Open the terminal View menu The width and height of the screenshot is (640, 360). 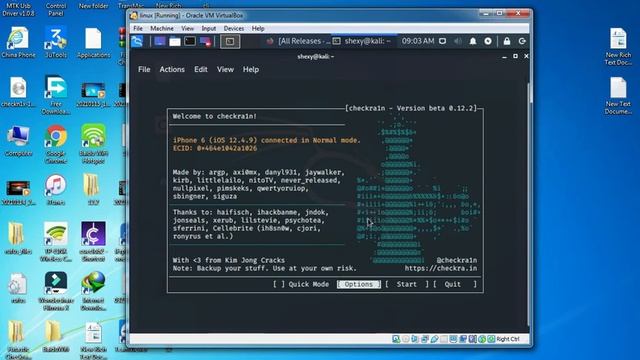(225, 69)
